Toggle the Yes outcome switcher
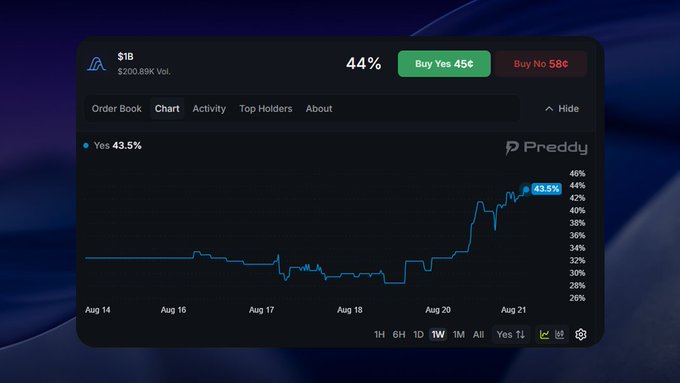The width and height of the screenshot is (680, 383). pos(511,334)
